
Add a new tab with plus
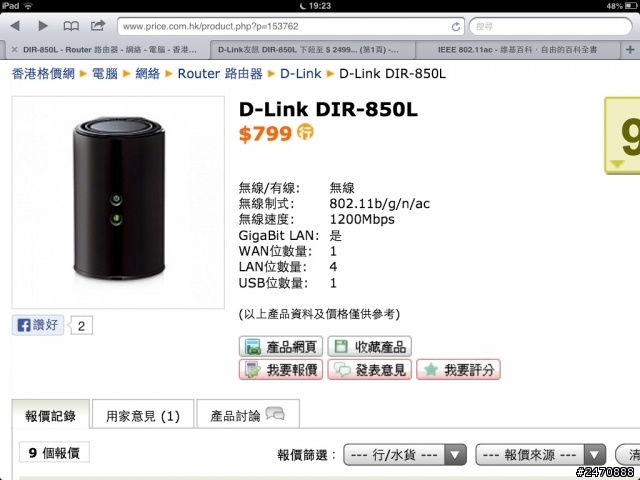[x=630, y=50]
